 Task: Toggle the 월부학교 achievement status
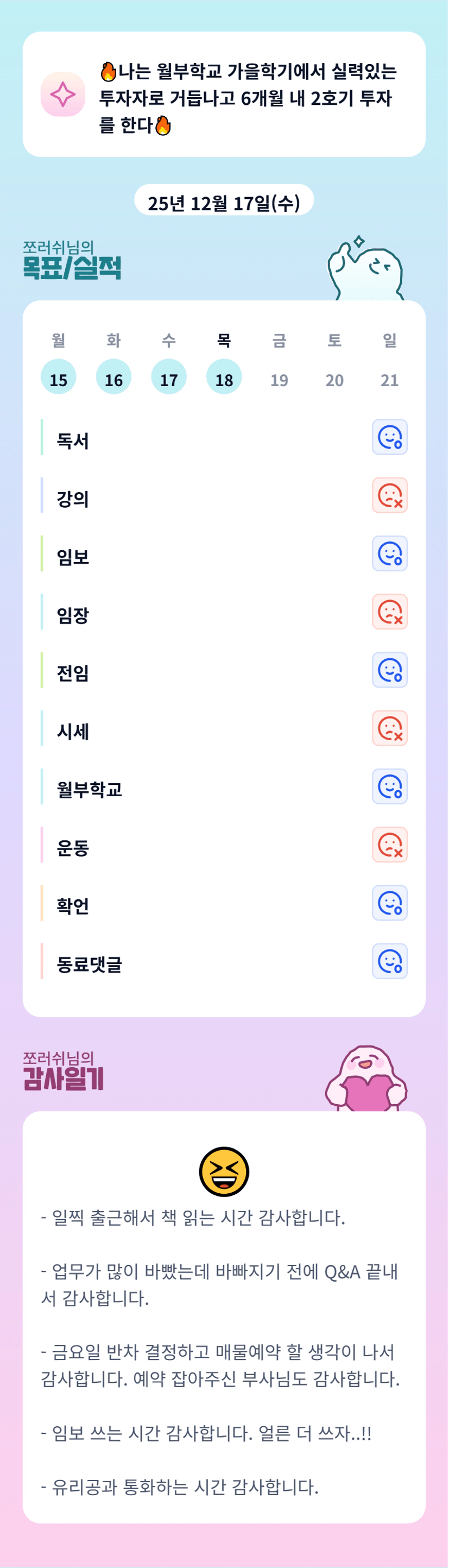pyautogui.click(x=389, y=786)
